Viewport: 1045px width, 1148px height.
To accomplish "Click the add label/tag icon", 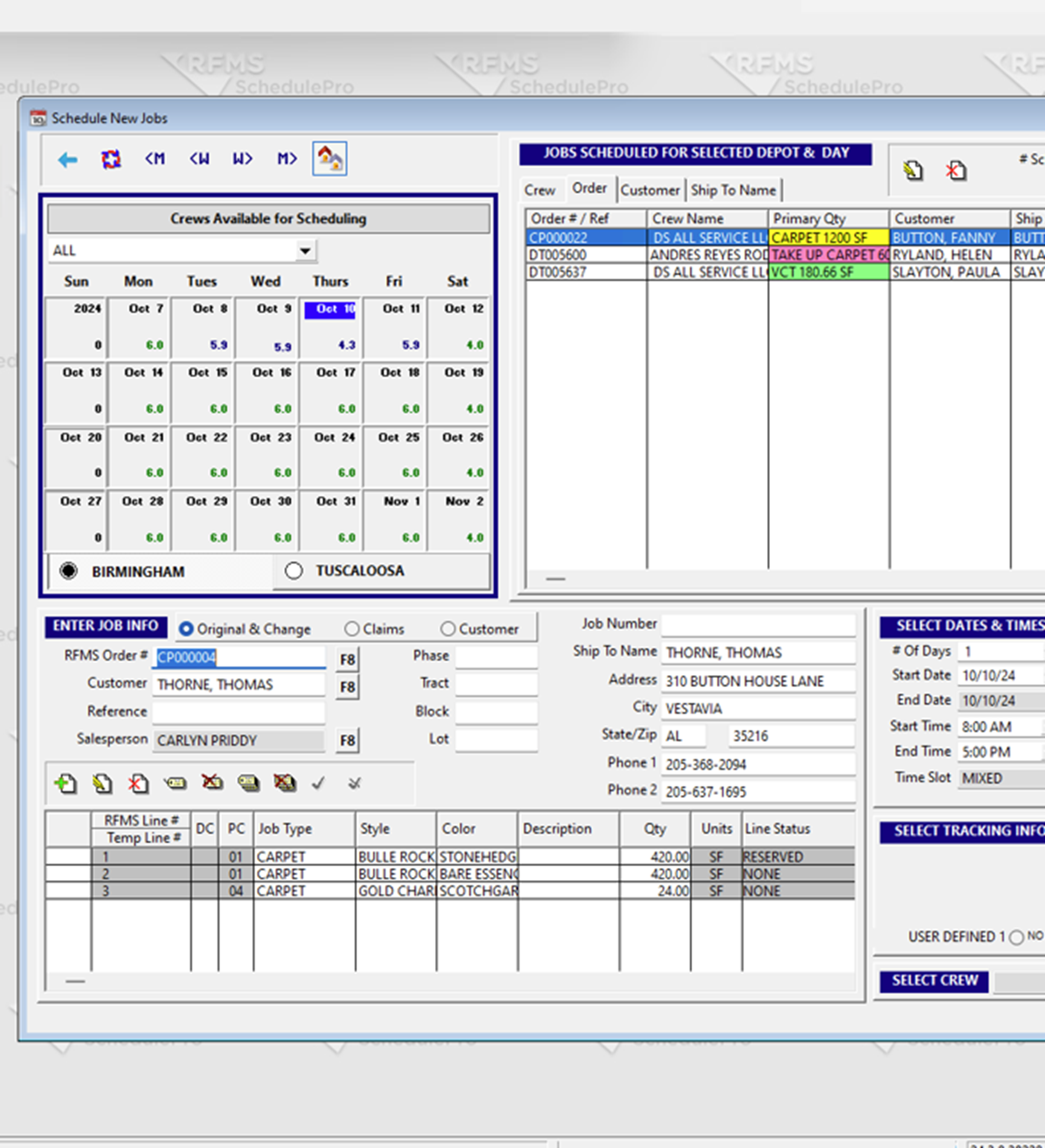I will pos(175,783).
